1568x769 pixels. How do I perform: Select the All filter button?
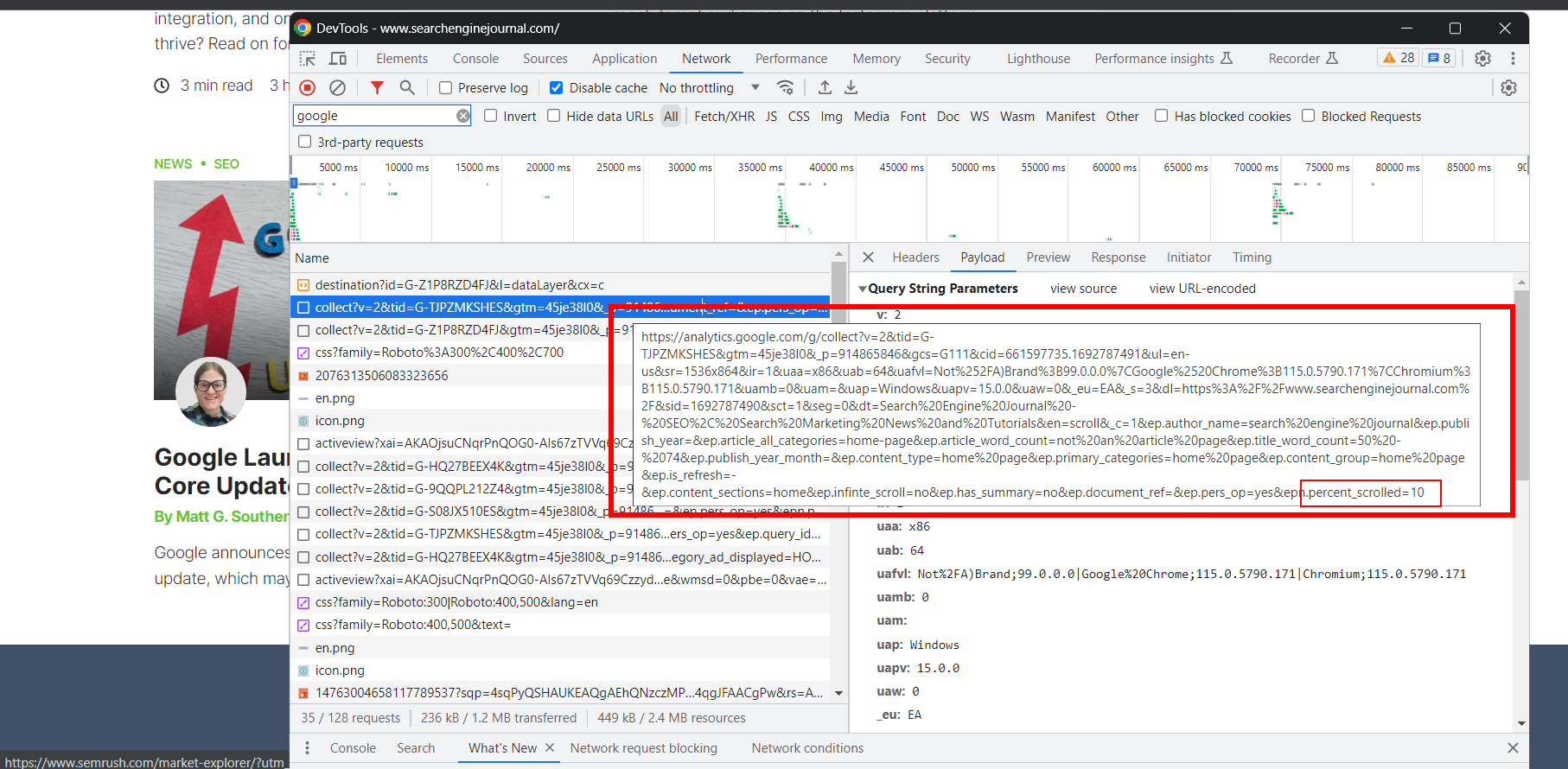coord(671,116)
